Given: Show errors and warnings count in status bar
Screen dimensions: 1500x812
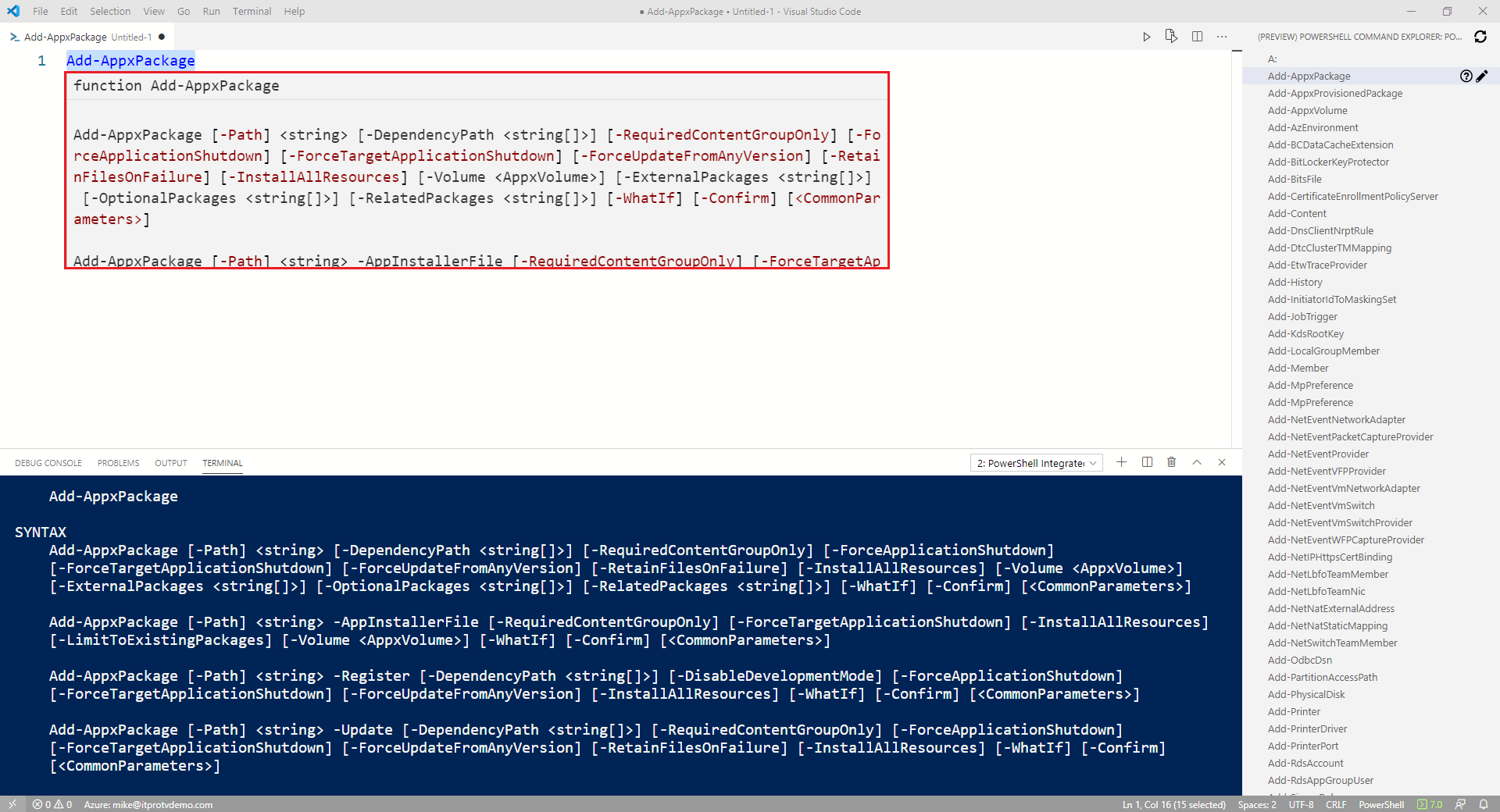Looking at the screenshot, I should [x=52, y=804].
